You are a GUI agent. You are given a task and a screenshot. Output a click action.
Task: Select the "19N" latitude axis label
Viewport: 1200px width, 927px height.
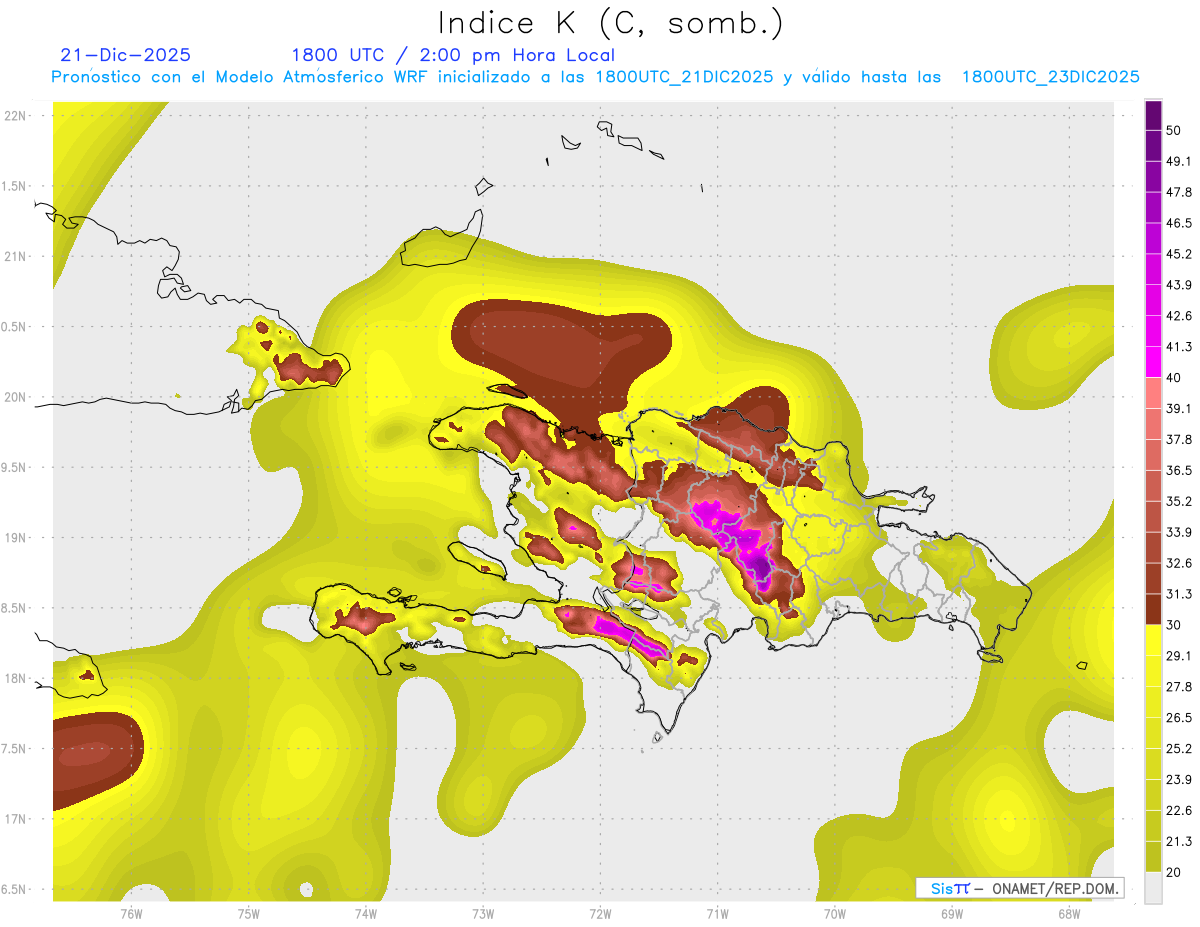click(x=15, y=537)
